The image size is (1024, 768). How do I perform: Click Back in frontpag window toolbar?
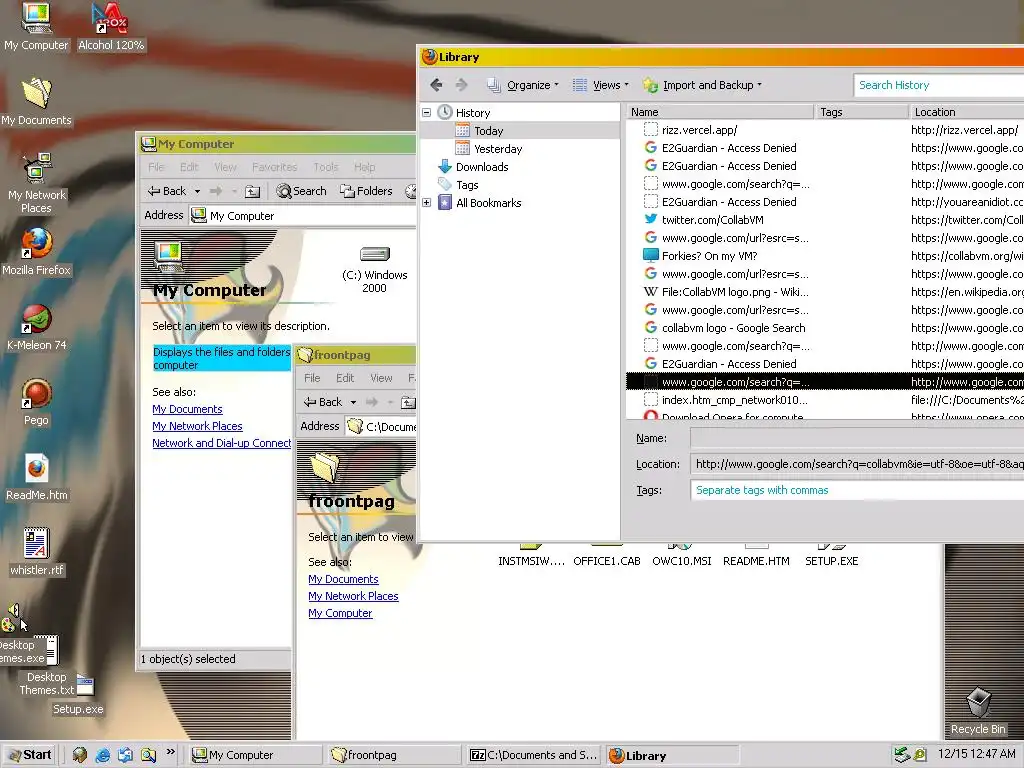point(323,402)
